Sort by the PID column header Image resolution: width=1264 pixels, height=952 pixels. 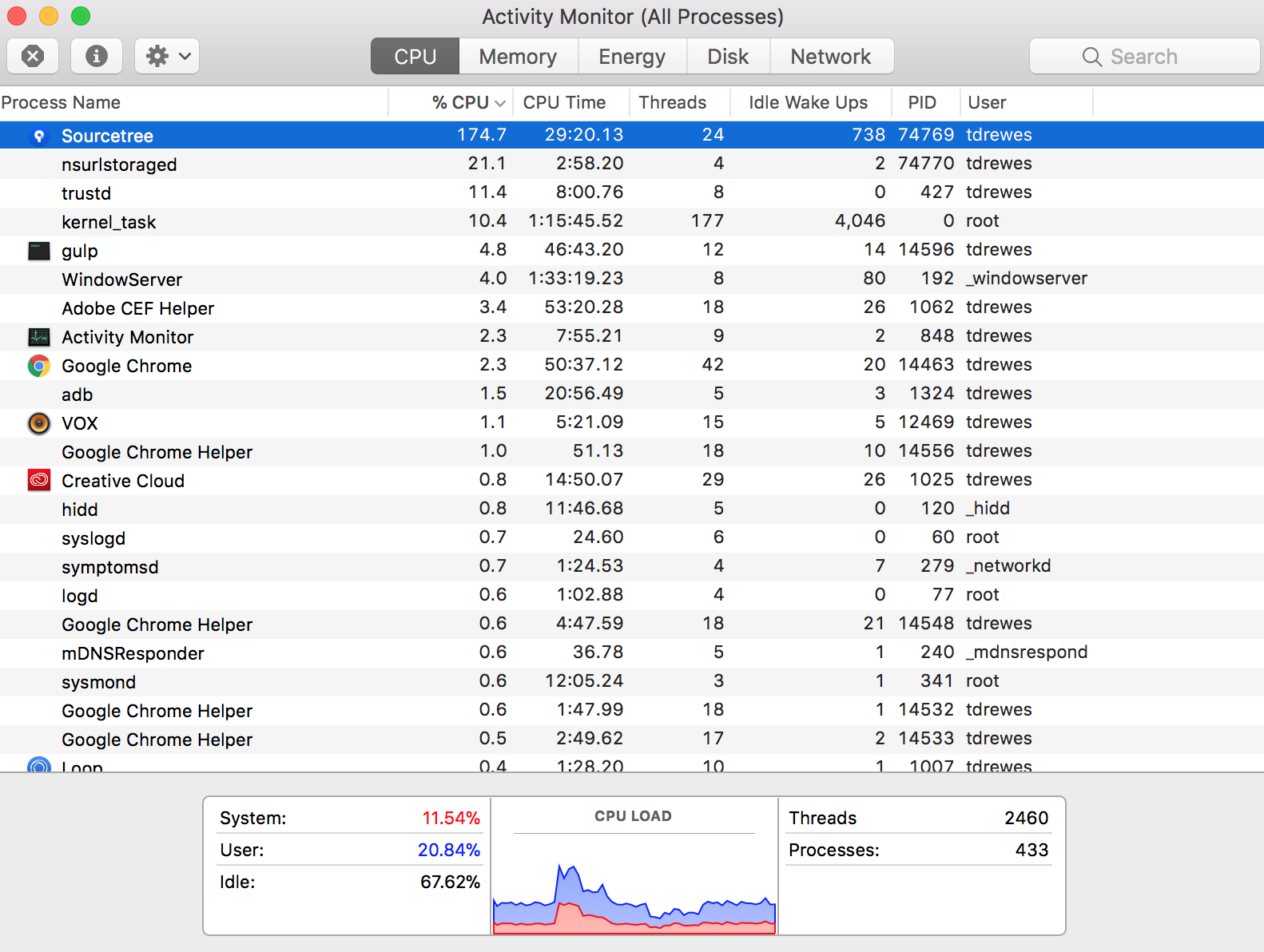pos(925,102)
